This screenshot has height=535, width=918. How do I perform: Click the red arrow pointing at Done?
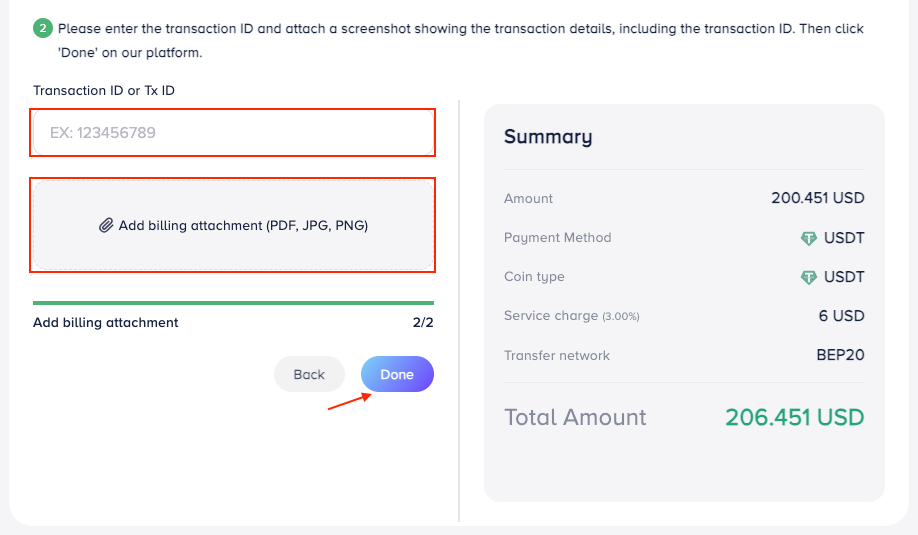pos(348,401)
